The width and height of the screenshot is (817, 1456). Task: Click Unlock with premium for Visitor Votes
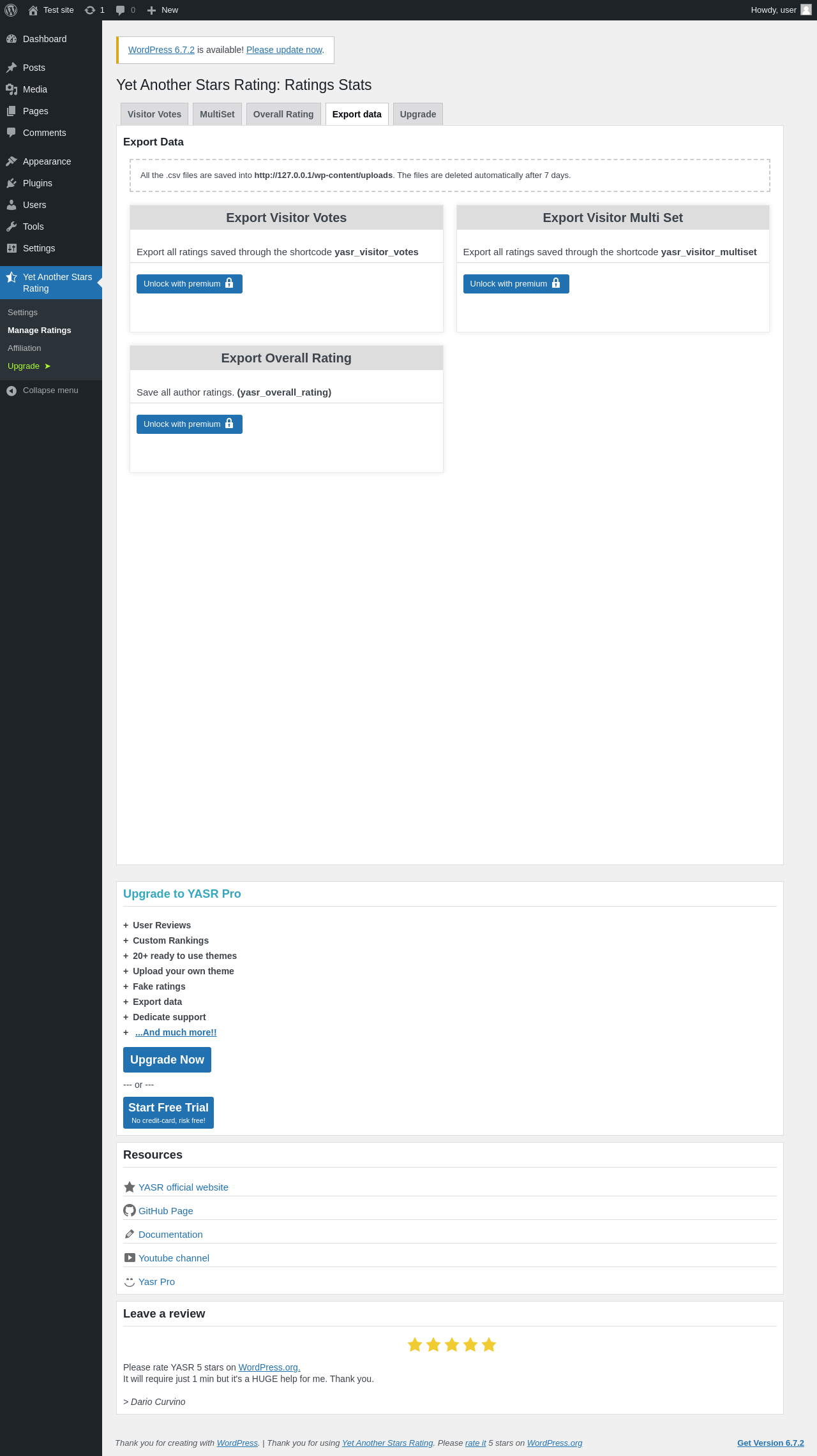[190, 284]
